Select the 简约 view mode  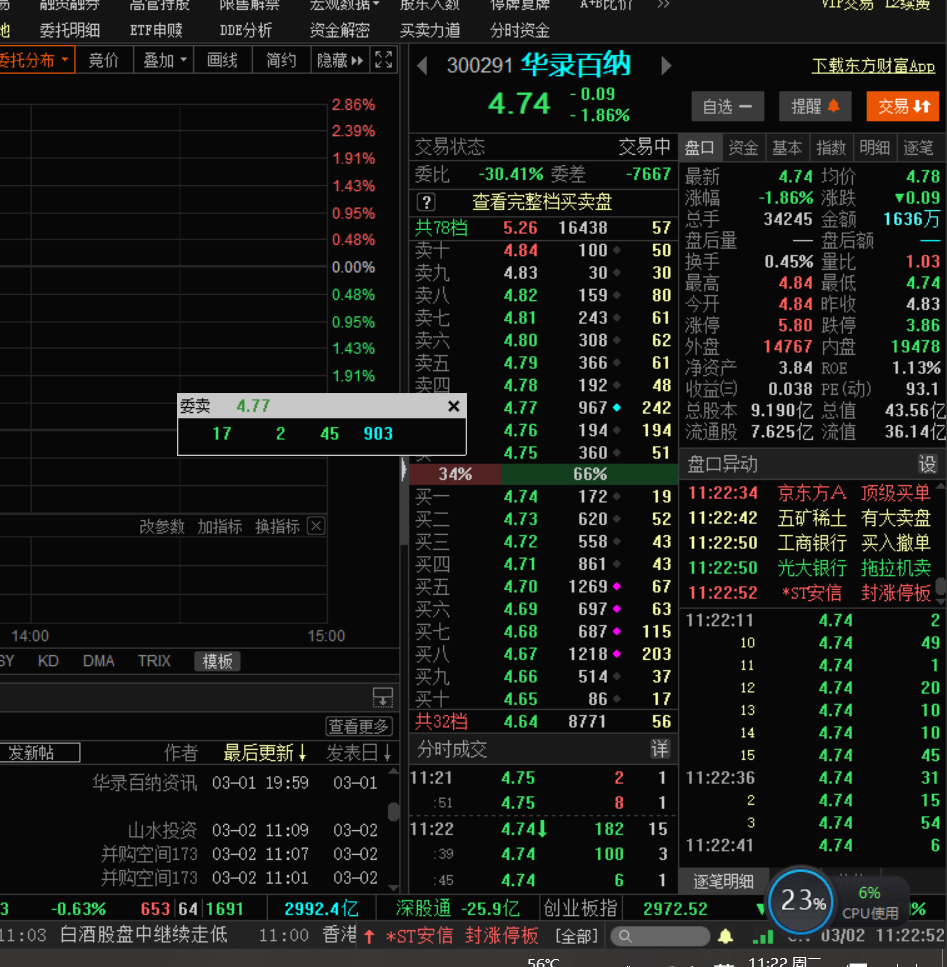(281, 60)
